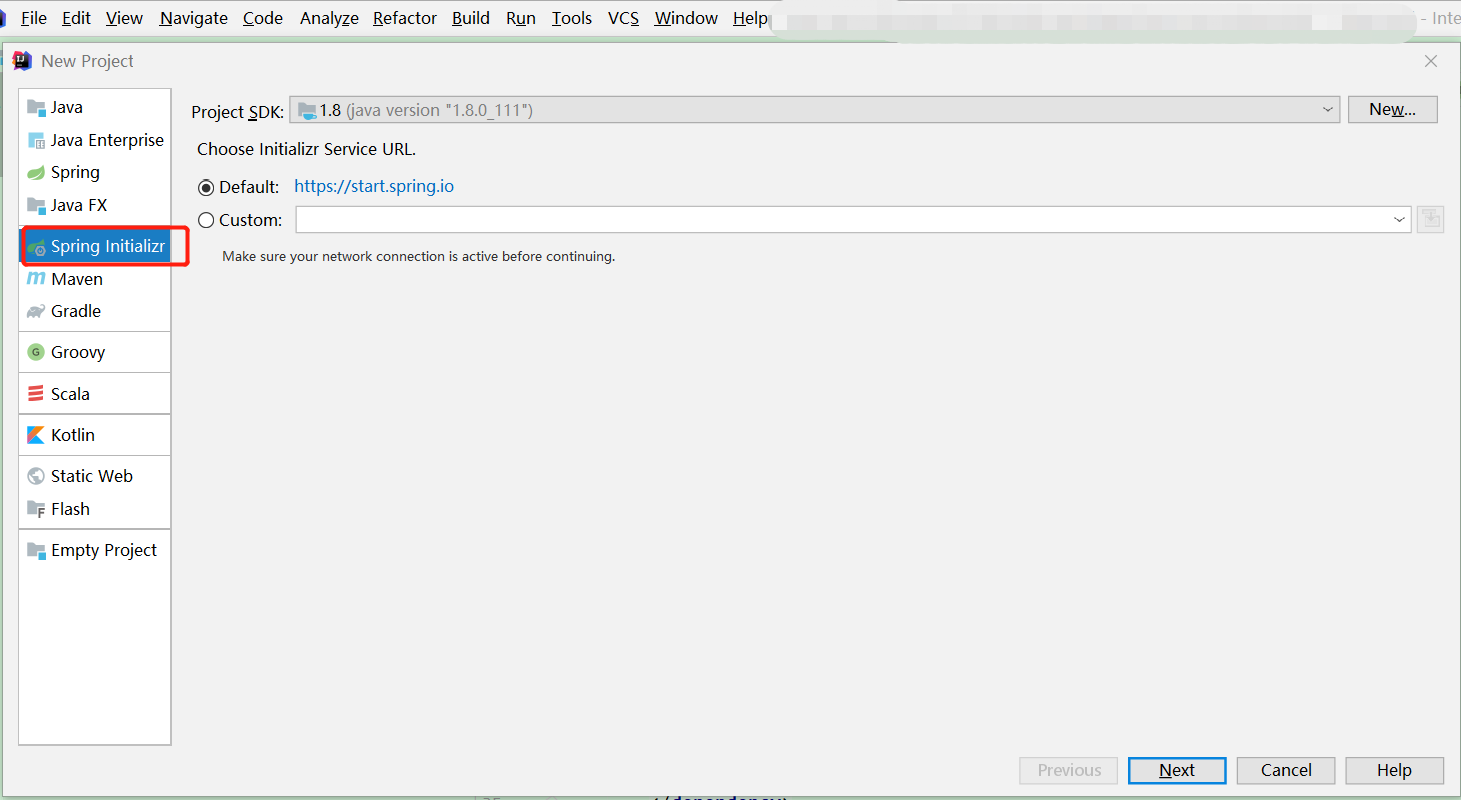Click the network connection notice text

418,257
